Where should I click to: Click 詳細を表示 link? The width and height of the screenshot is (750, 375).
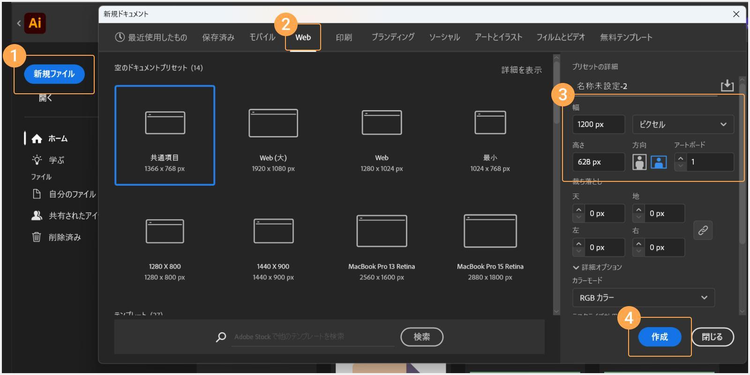coord(521,70)
